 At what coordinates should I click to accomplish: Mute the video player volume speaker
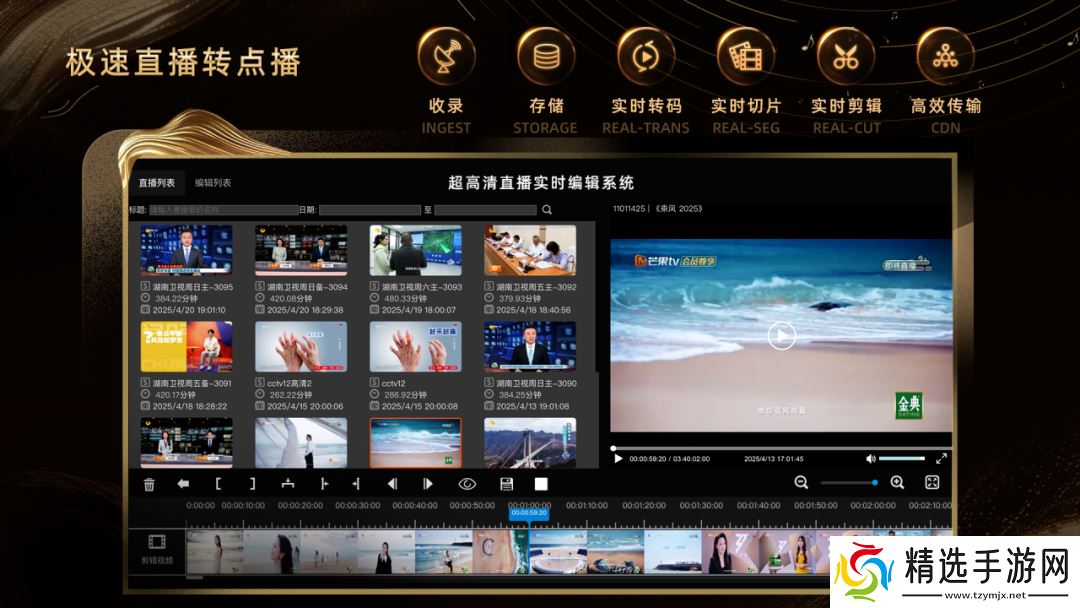tap(871, 458)
